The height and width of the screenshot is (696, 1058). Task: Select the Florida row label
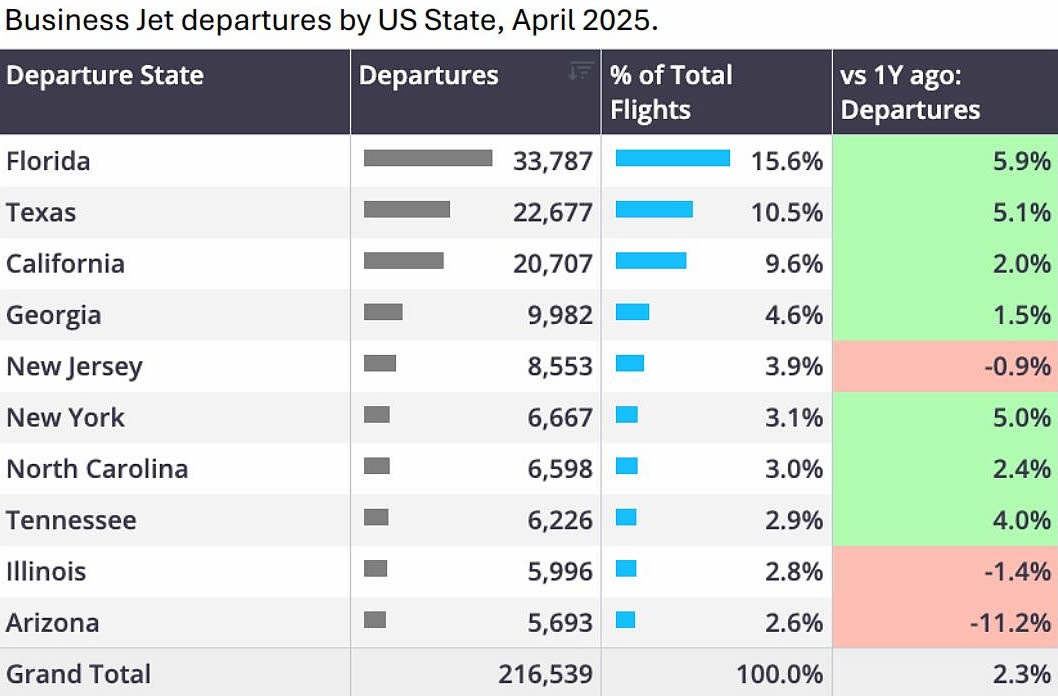pyautogui.click(x=48, y=161)
